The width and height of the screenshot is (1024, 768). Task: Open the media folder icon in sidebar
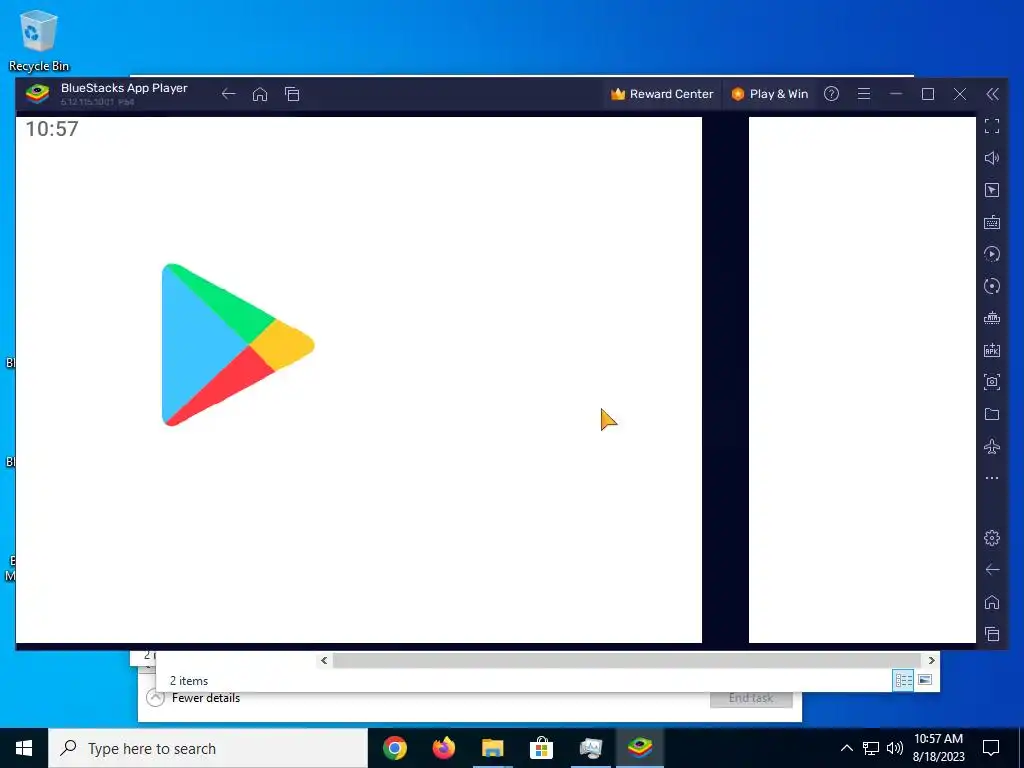[992, 414]
